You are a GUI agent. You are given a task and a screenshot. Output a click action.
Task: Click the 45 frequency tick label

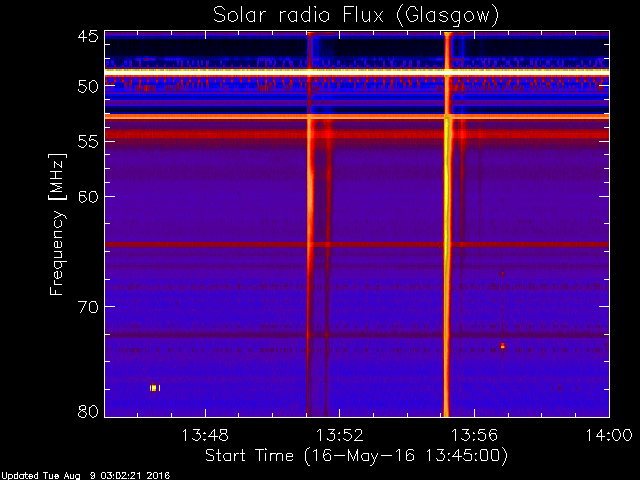pyautogui.click(x=88, y=36)
